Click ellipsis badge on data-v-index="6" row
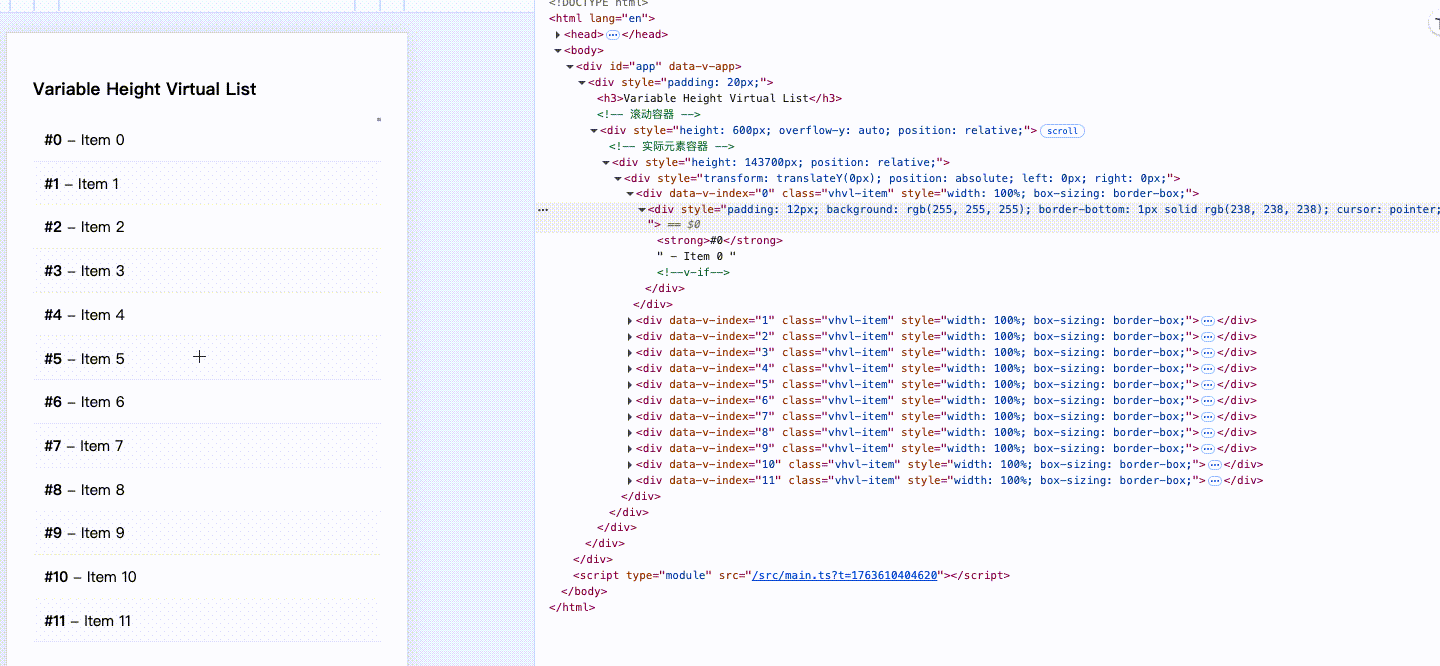 tap(1208, 401)
